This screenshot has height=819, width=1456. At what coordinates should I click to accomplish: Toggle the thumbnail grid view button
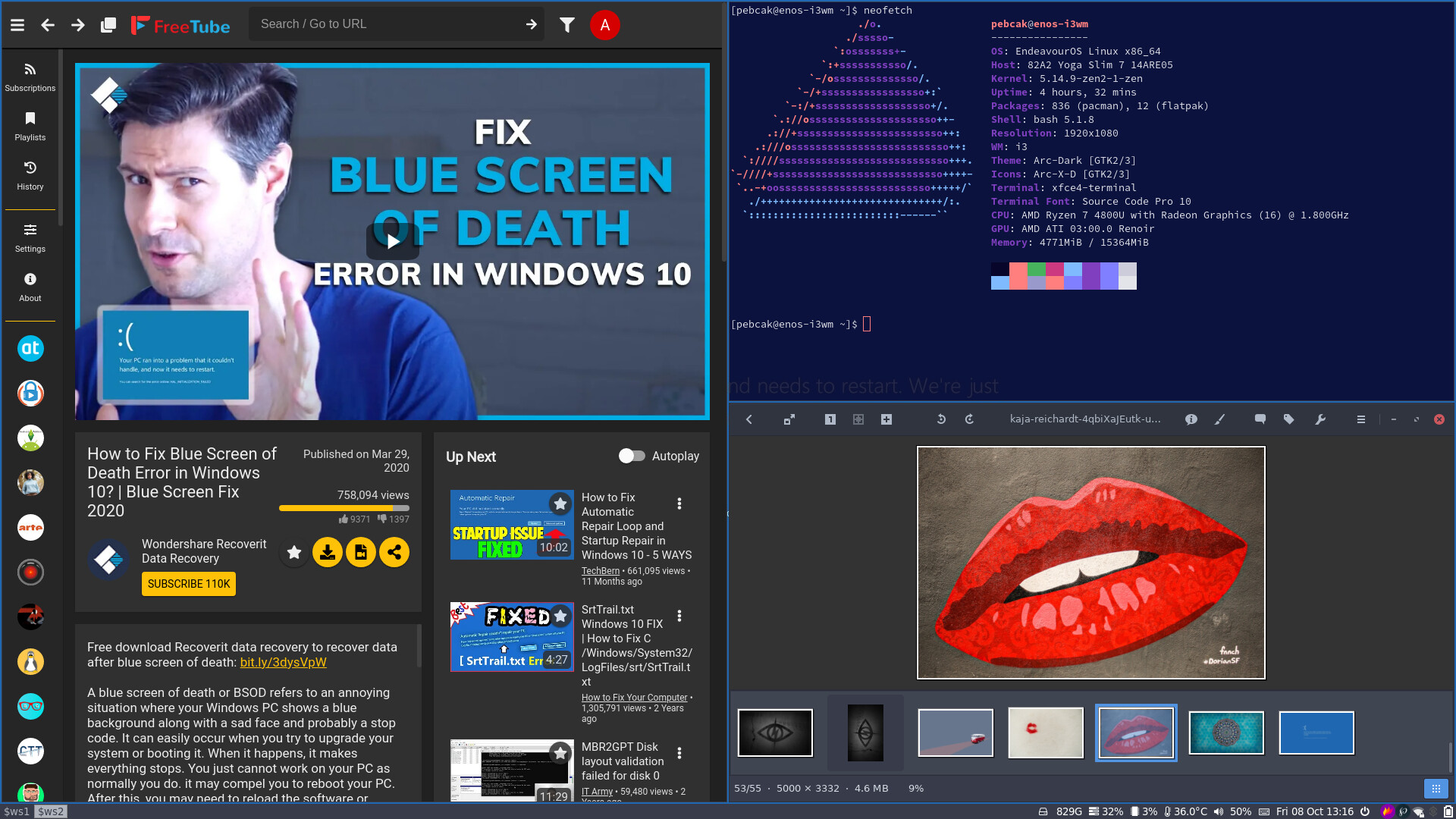click(1436, 789)
